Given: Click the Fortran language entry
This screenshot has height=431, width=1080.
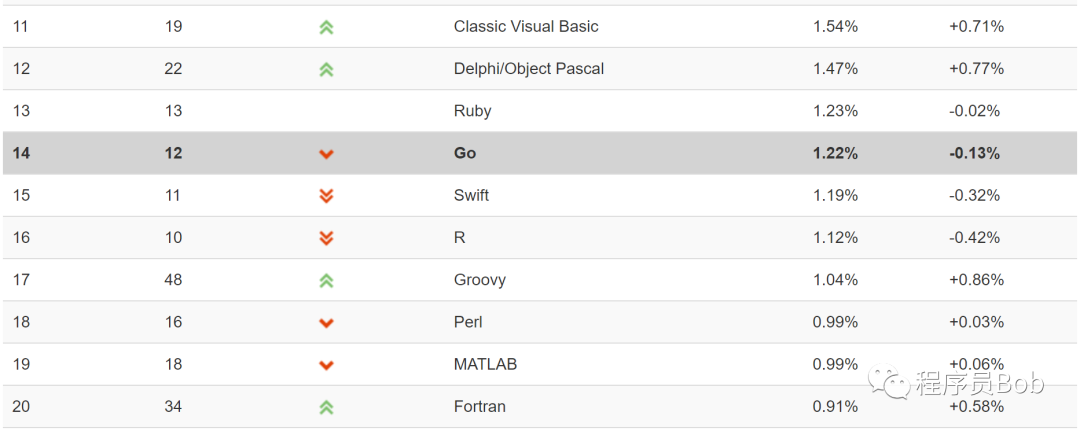Looking at the screenshot, I should click(x=479, y=406).
